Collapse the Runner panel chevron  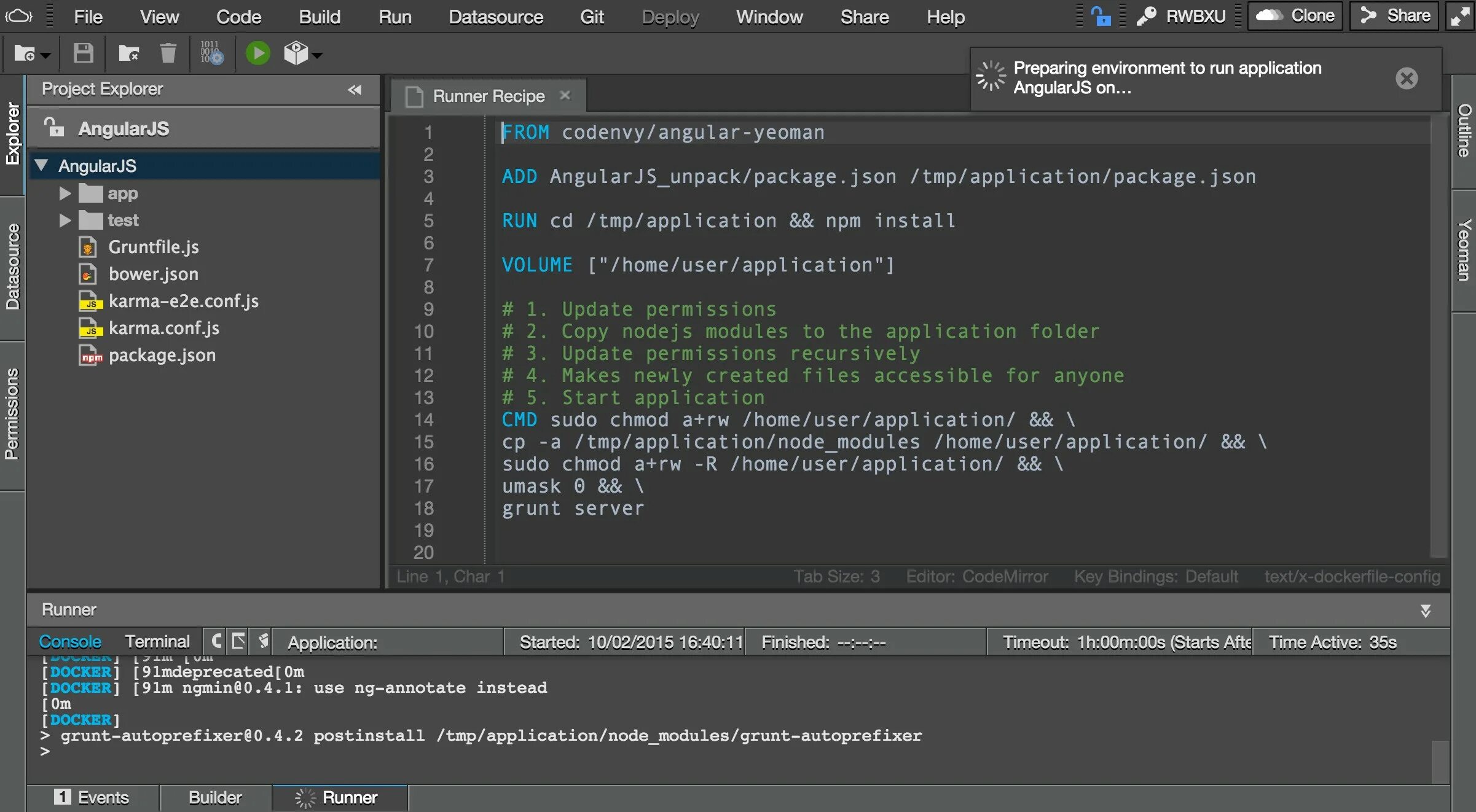[x=1425, y=610]
